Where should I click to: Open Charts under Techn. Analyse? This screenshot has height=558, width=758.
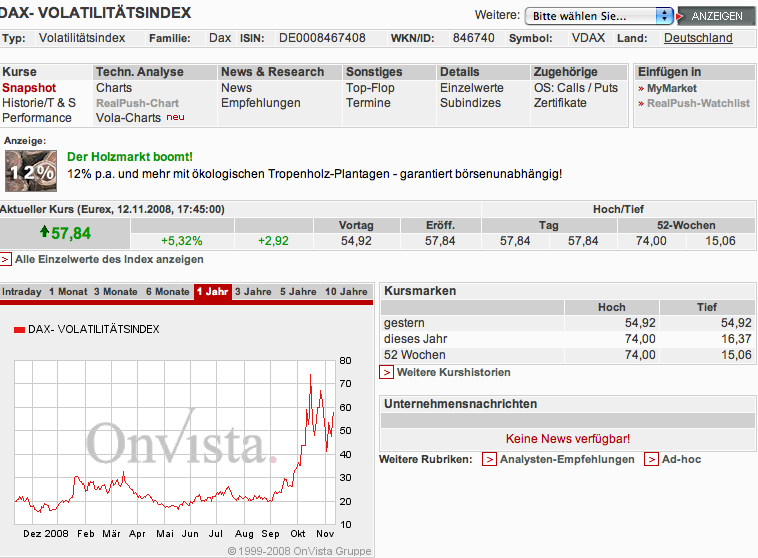click(x=114, y=88)
